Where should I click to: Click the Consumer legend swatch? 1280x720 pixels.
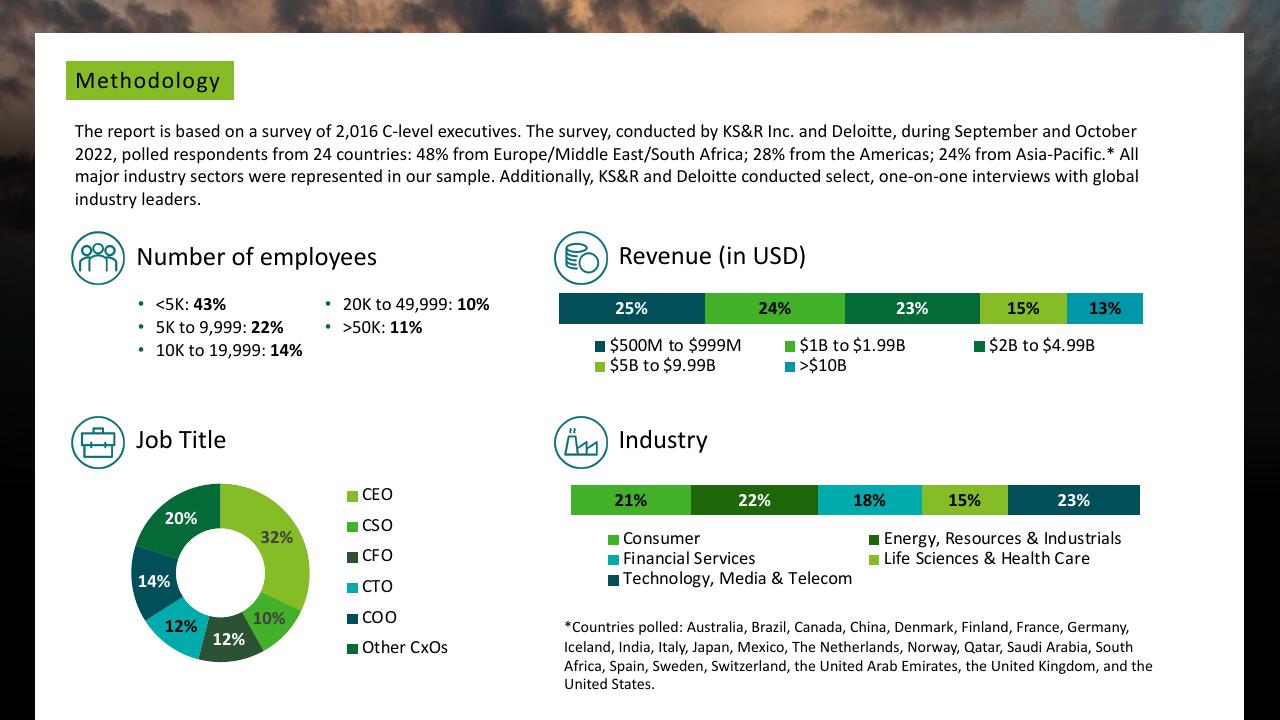point(614,540)
